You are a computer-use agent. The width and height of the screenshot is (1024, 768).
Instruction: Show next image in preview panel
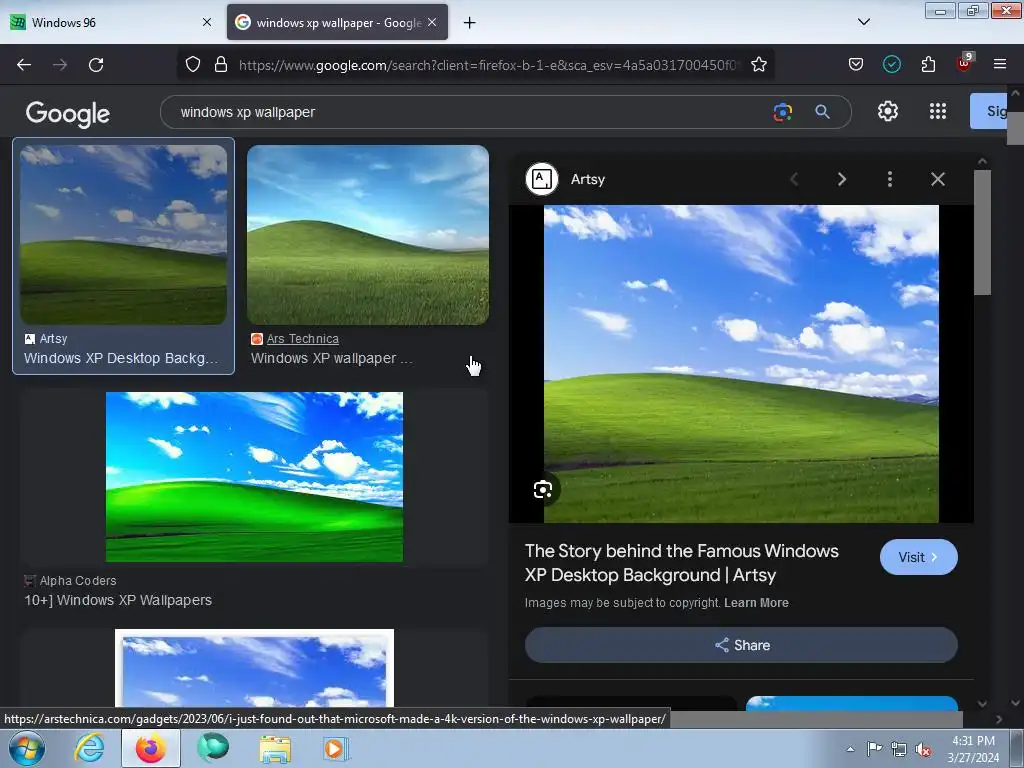click(842, 179)
